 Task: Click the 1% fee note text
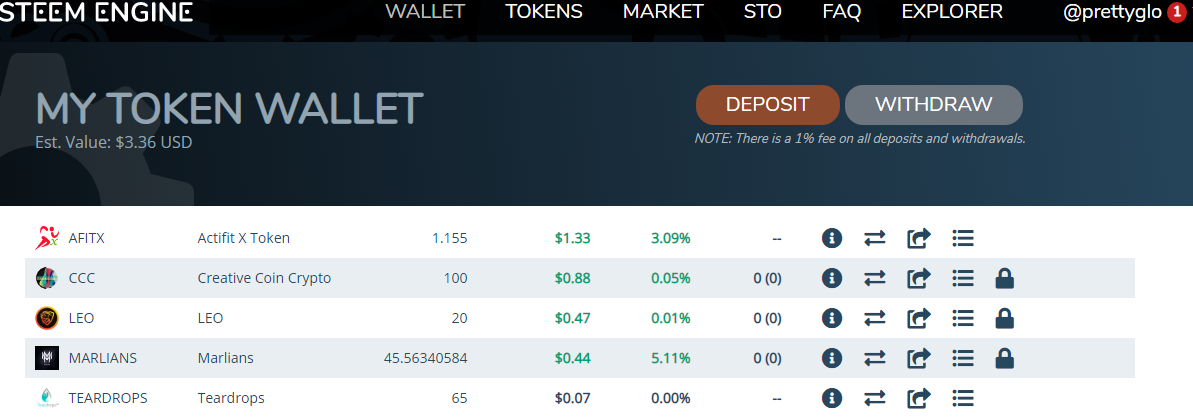(x=861, y=138)
